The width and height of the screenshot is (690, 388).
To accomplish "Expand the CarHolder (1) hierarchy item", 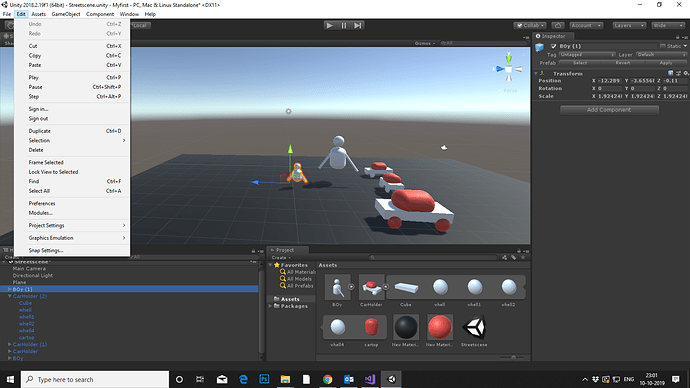I will (x=9, y=344).
